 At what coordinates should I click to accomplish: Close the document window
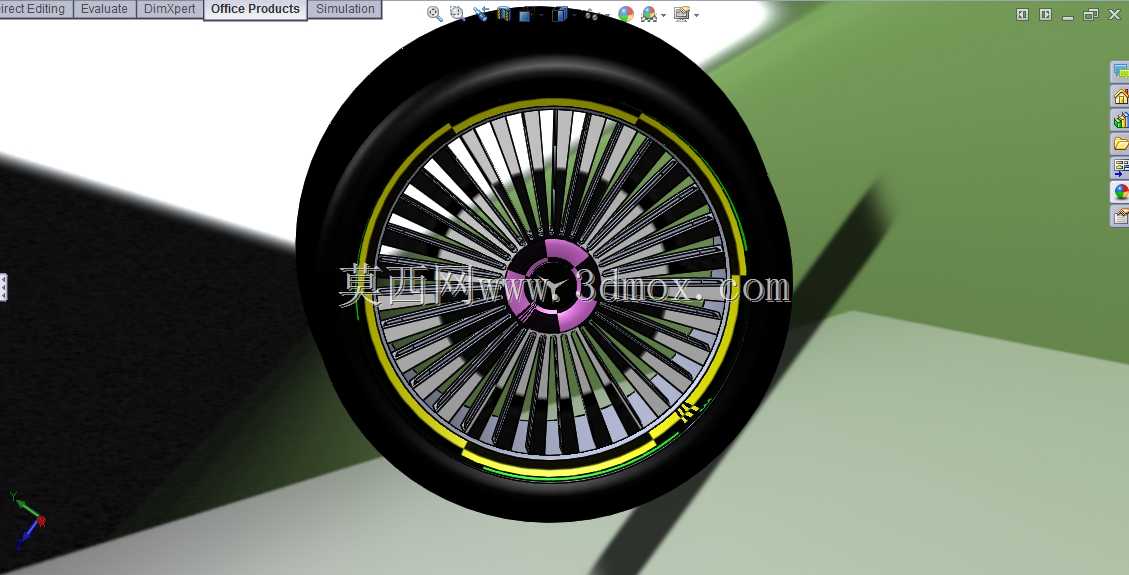coord(1115,14)
